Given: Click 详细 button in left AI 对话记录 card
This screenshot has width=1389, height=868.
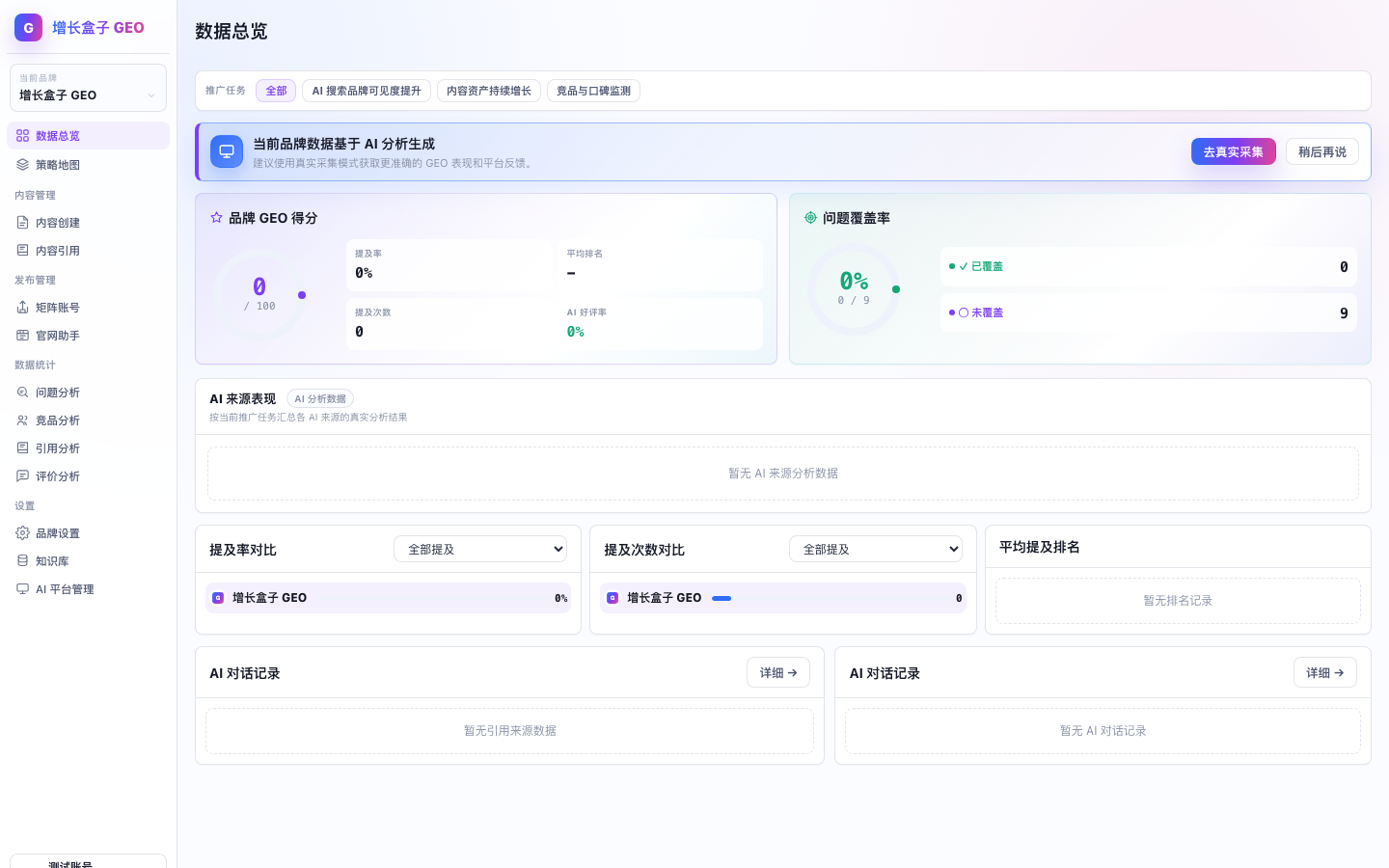Looking at the screenshot, I should [x=778, y=672].
